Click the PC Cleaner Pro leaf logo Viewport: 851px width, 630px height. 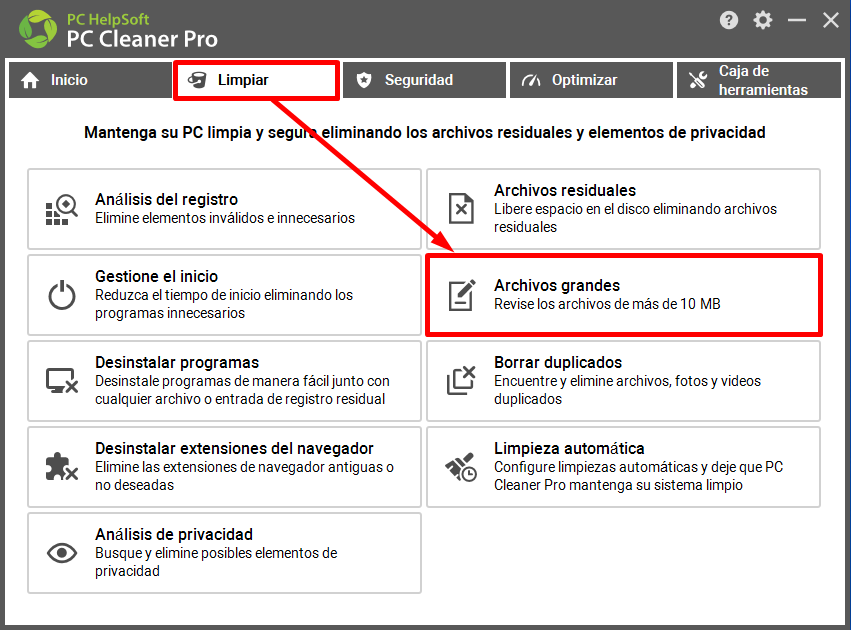[37, 29]
